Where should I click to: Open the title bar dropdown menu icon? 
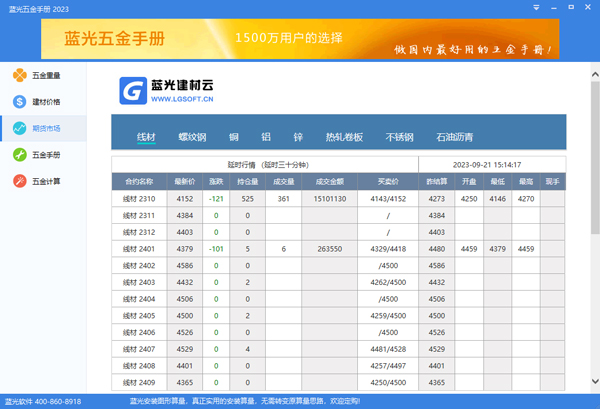tap(536, 8)
